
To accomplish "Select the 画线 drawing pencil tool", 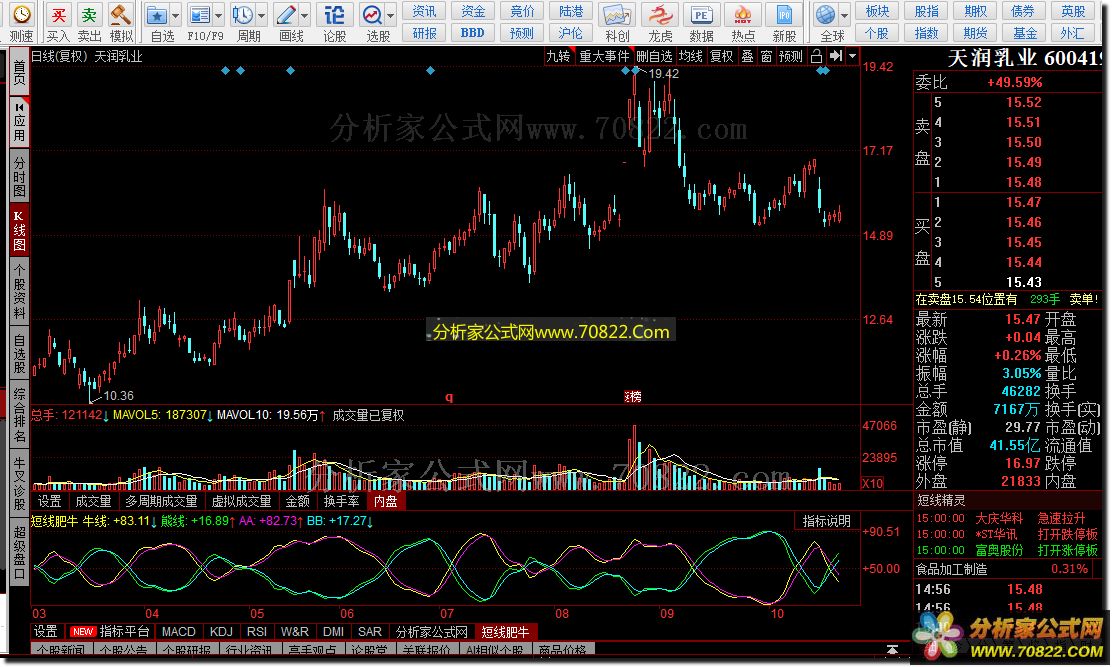I will pyautogui.click(x=286, y=14).
